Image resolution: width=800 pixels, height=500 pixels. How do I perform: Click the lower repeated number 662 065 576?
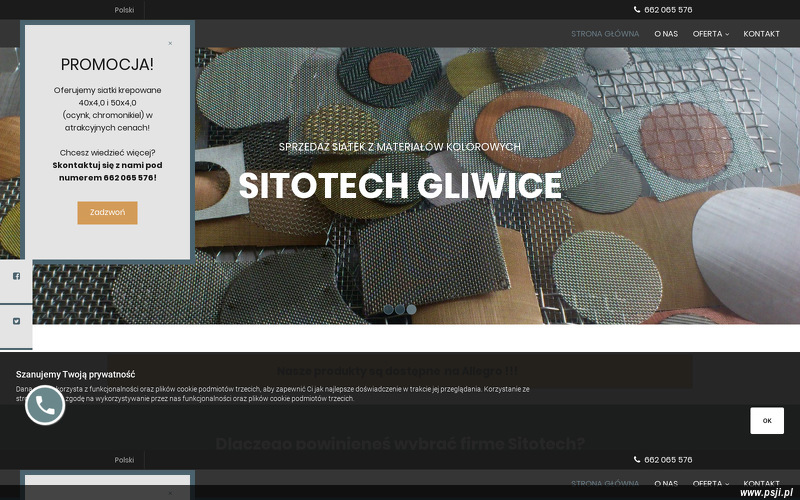pos(668,460)
